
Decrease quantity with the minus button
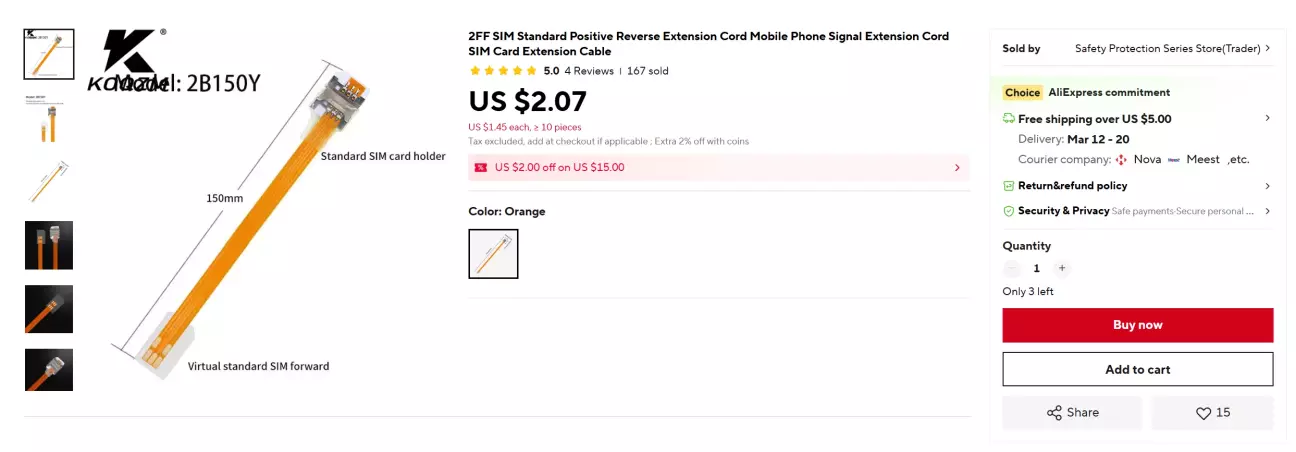[x=1012, y=268]
